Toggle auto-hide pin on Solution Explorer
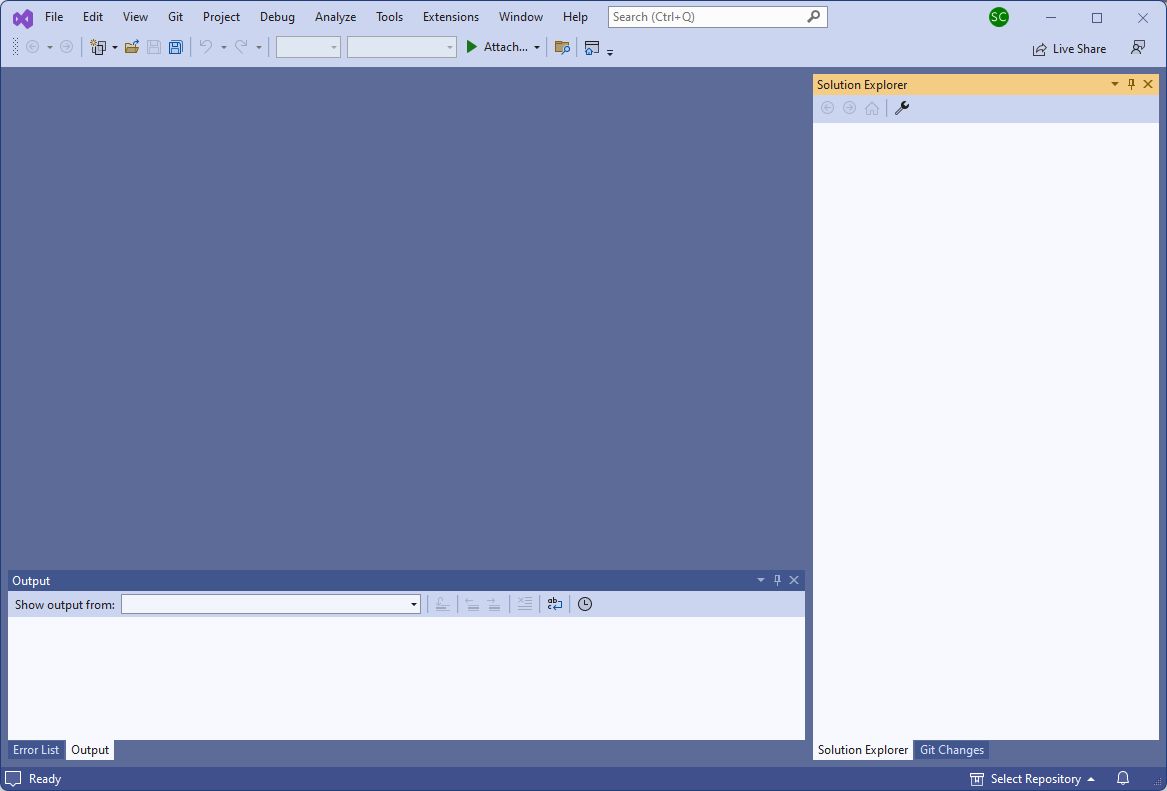The width and height of the screenshot is (1167, 791). (1131, 84)
